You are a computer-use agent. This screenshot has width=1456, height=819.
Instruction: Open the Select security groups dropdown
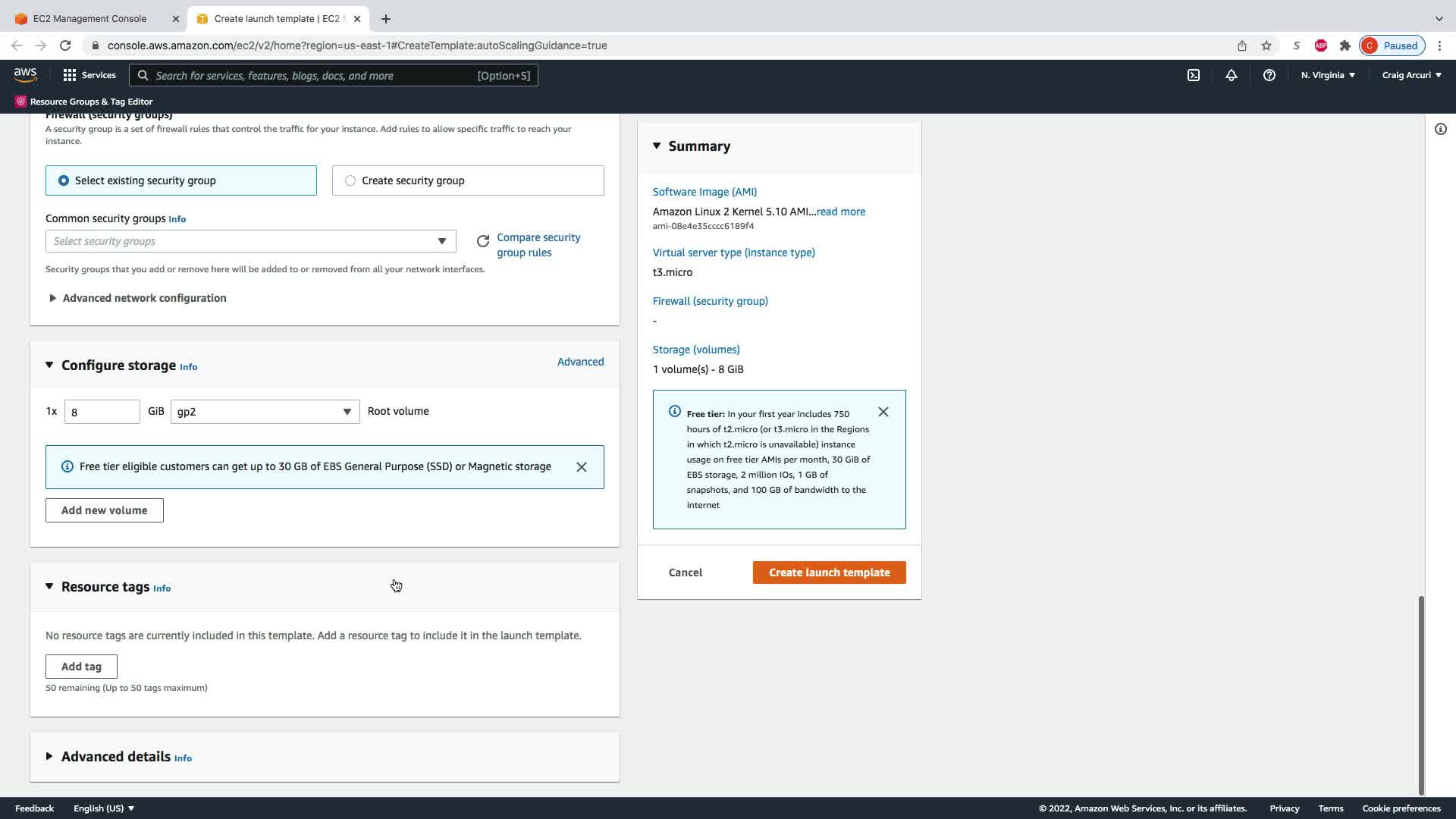coord(250,241)
